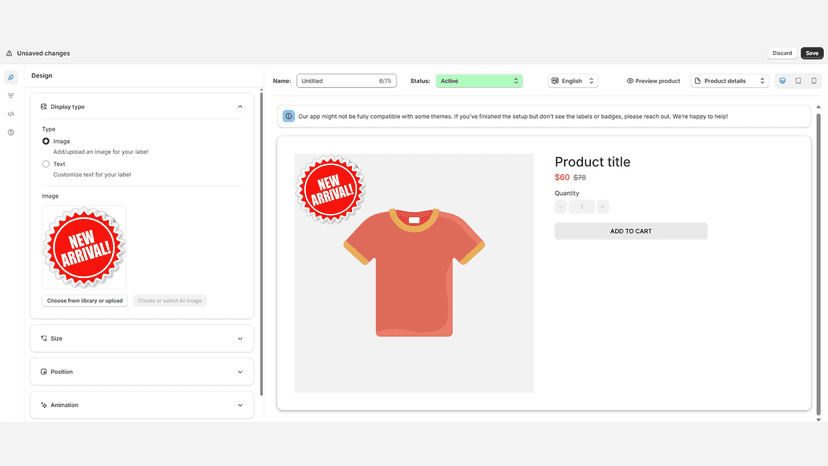
Task: Click the New Arrival image thumbnail in Design panel
Action: pyautogui.click(x=84, y=247)
